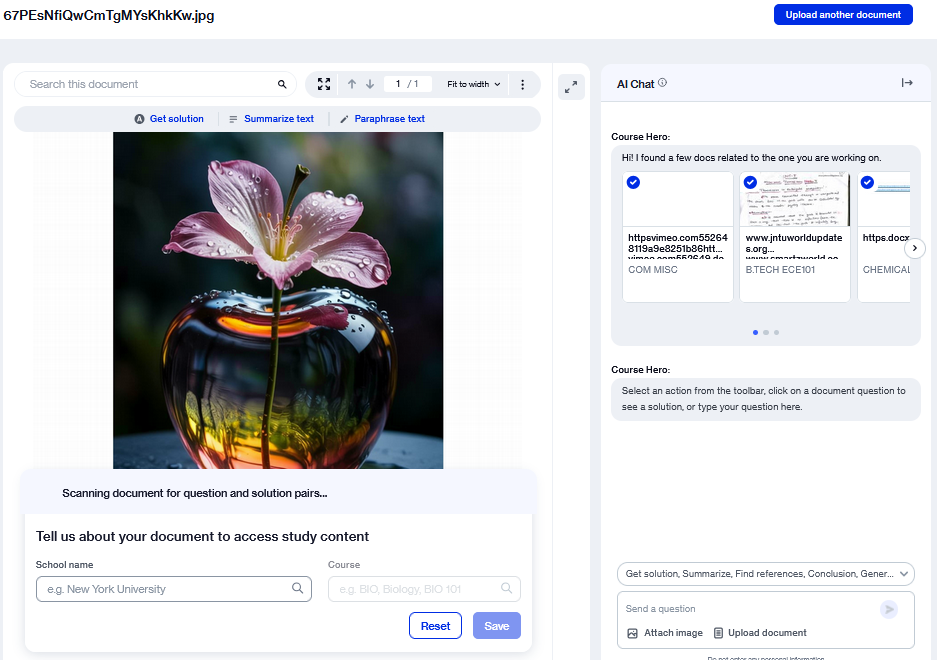Click the search magnifier icon in document search
The image size is (937, 660).
[282, 85]
